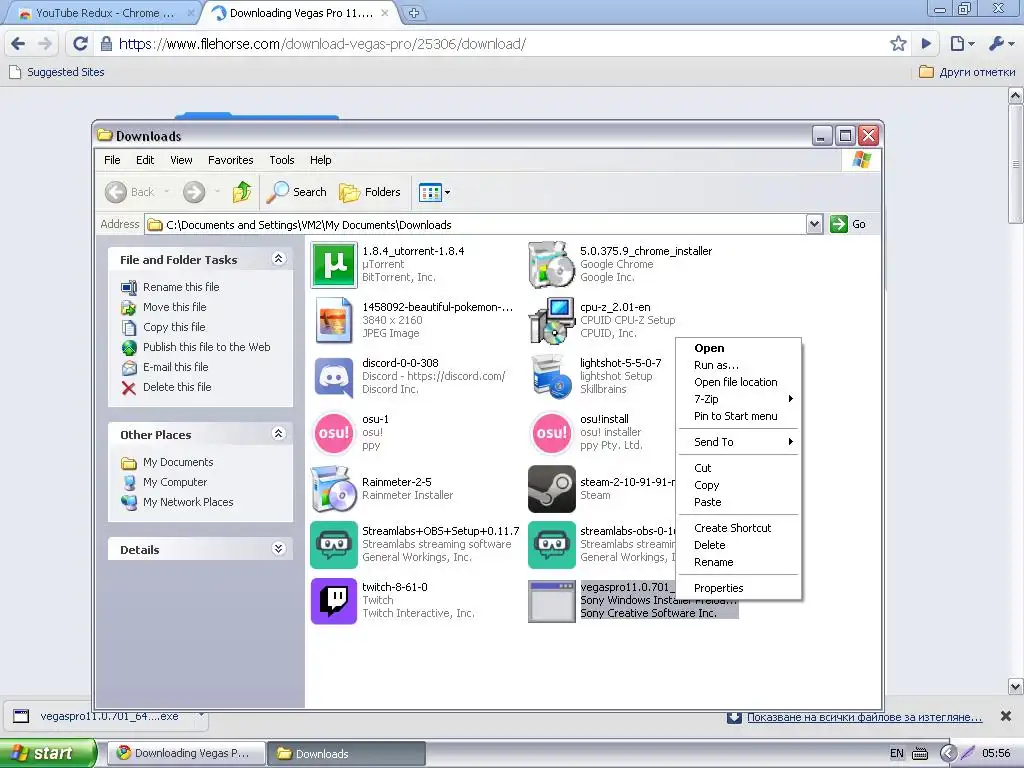This screenshot has width=1024, height=768.
Task: Select the beautiful-pokemon JPEG image icon
Action: (334, 321)
